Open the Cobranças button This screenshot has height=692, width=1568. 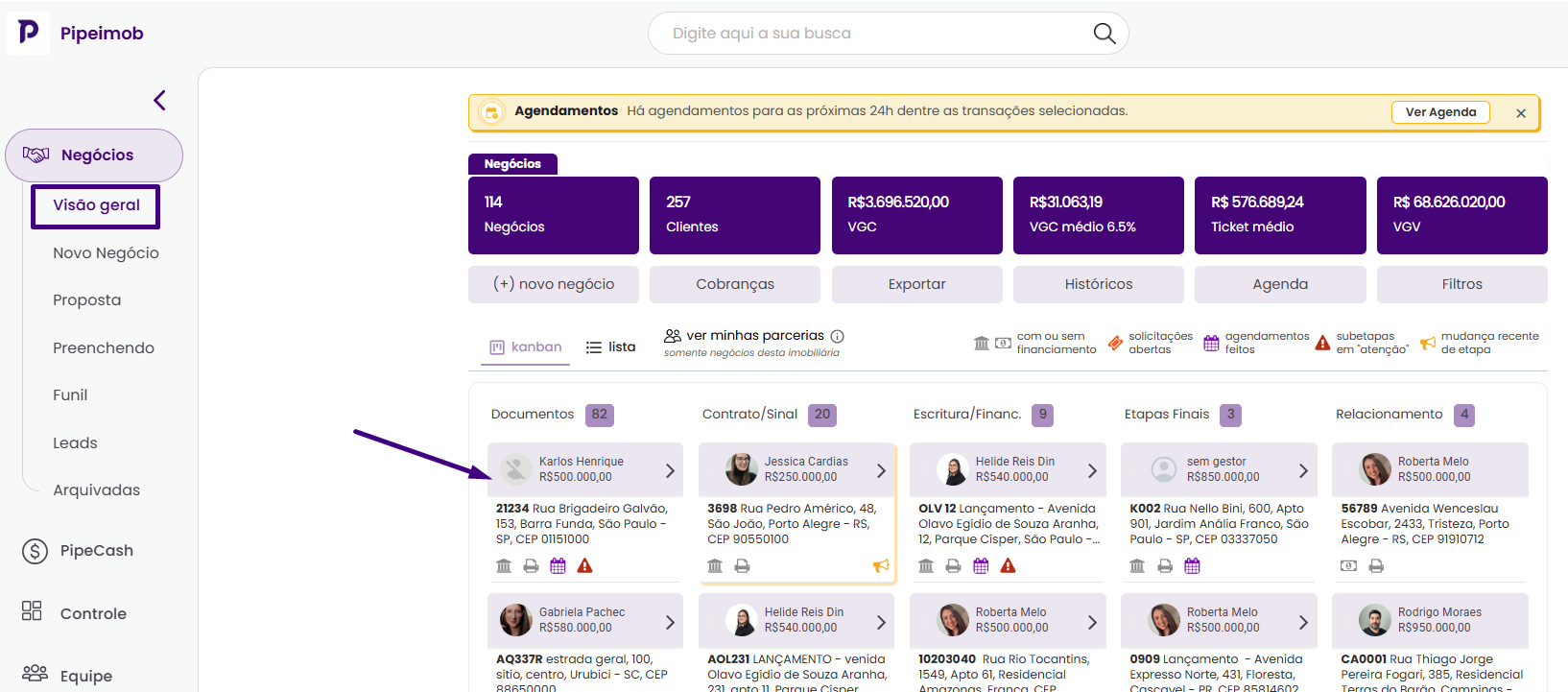pyautogui.click(x=735, y=284)
